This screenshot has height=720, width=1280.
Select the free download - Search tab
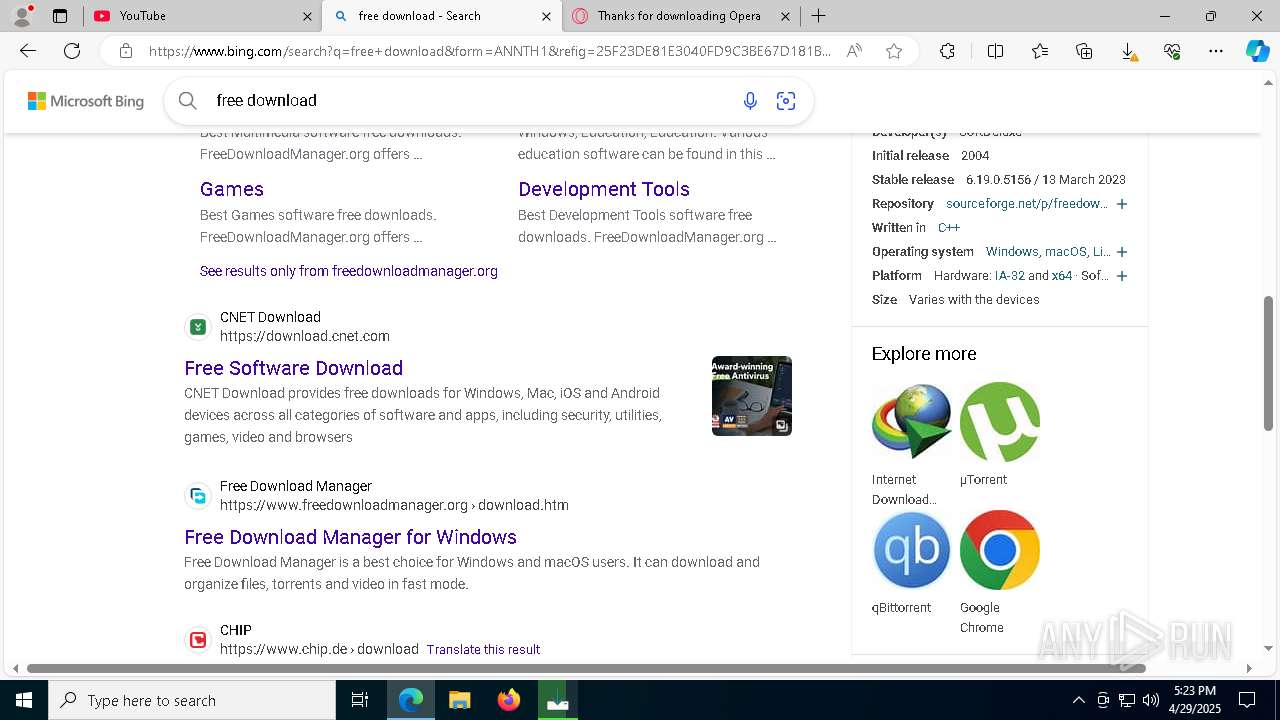(441, 16)
